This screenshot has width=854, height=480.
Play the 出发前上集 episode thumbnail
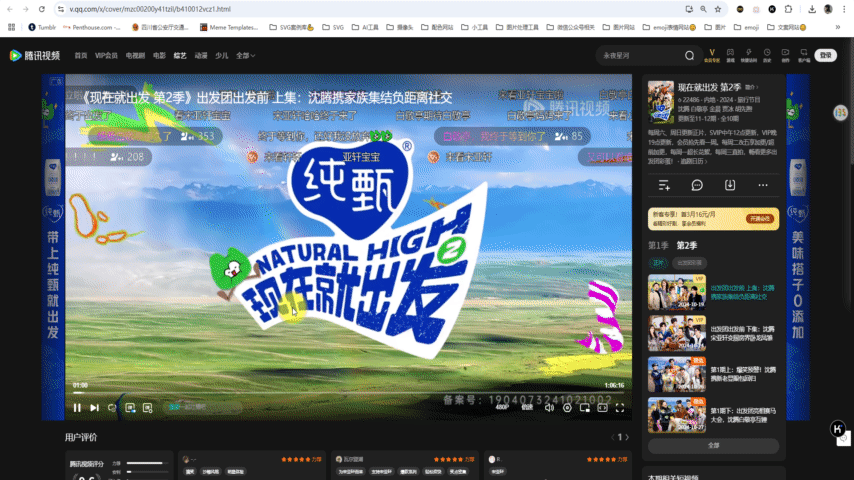[677, 293]
